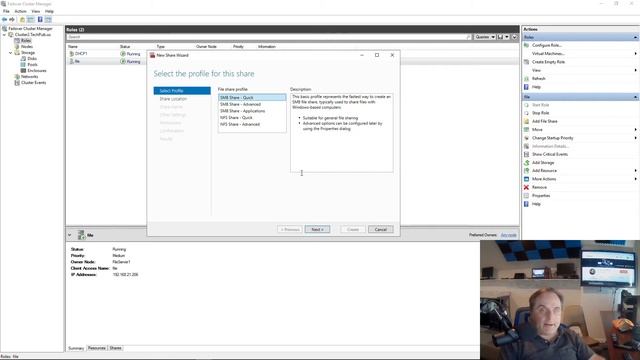Expand the More Actions submenu arrow
This screenshot has height=360, width=640.
pyautogui.click(x=636, y=179)
